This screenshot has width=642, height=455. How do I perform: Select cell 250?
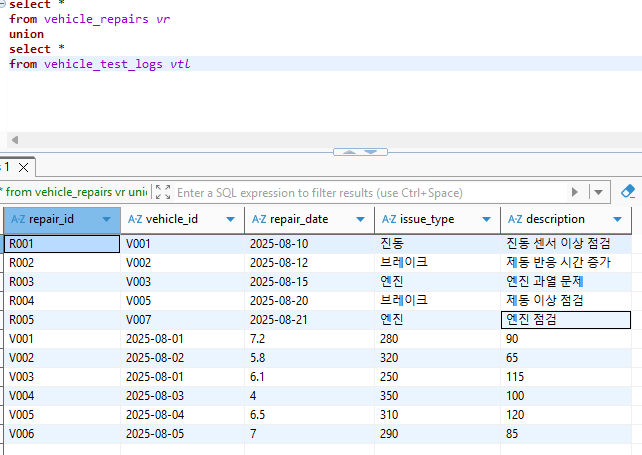pos(438,377)
